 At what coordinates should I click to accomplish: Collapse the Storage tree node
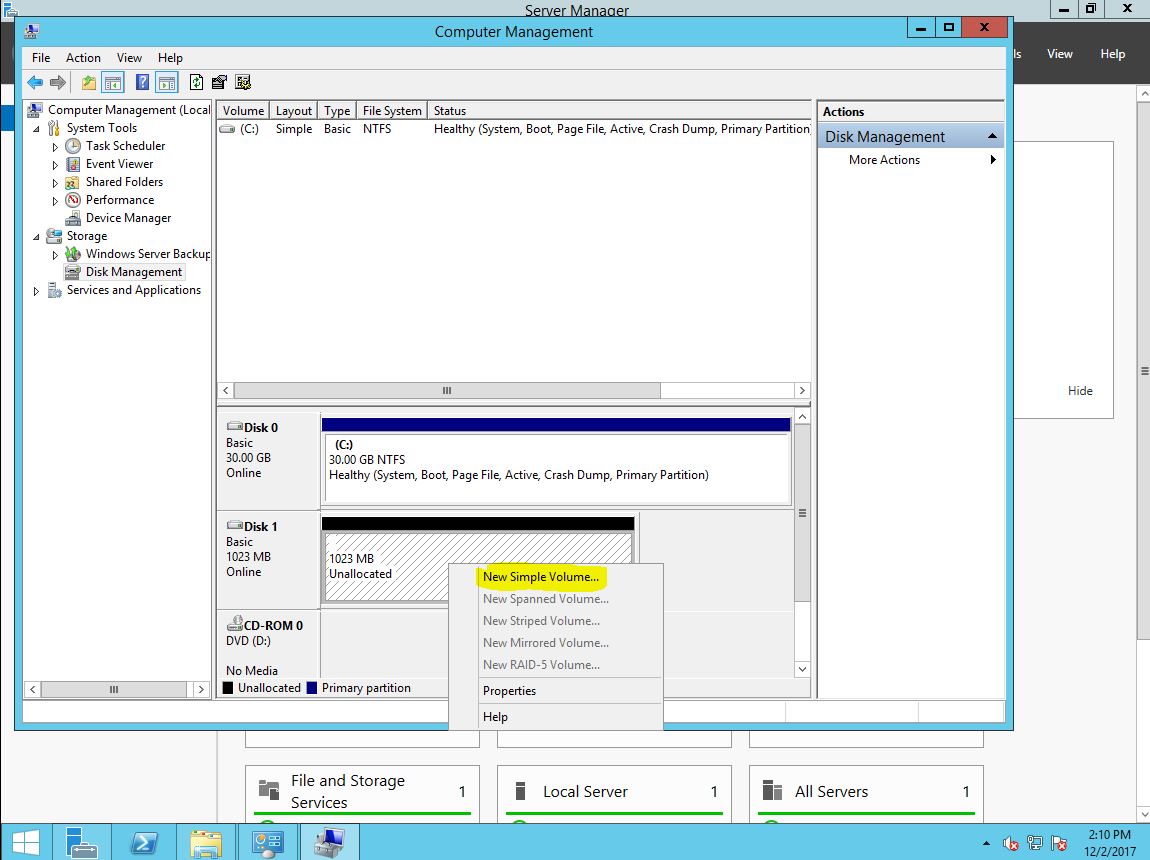click(37, 237)
